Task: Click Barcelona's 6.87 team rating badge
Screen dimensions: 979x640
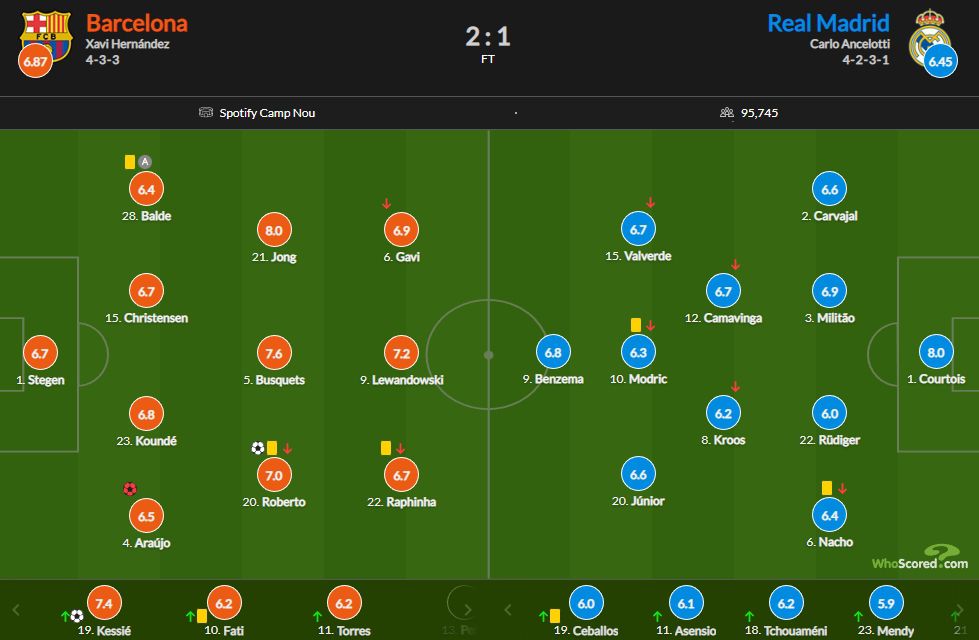Action: point(34,62)
